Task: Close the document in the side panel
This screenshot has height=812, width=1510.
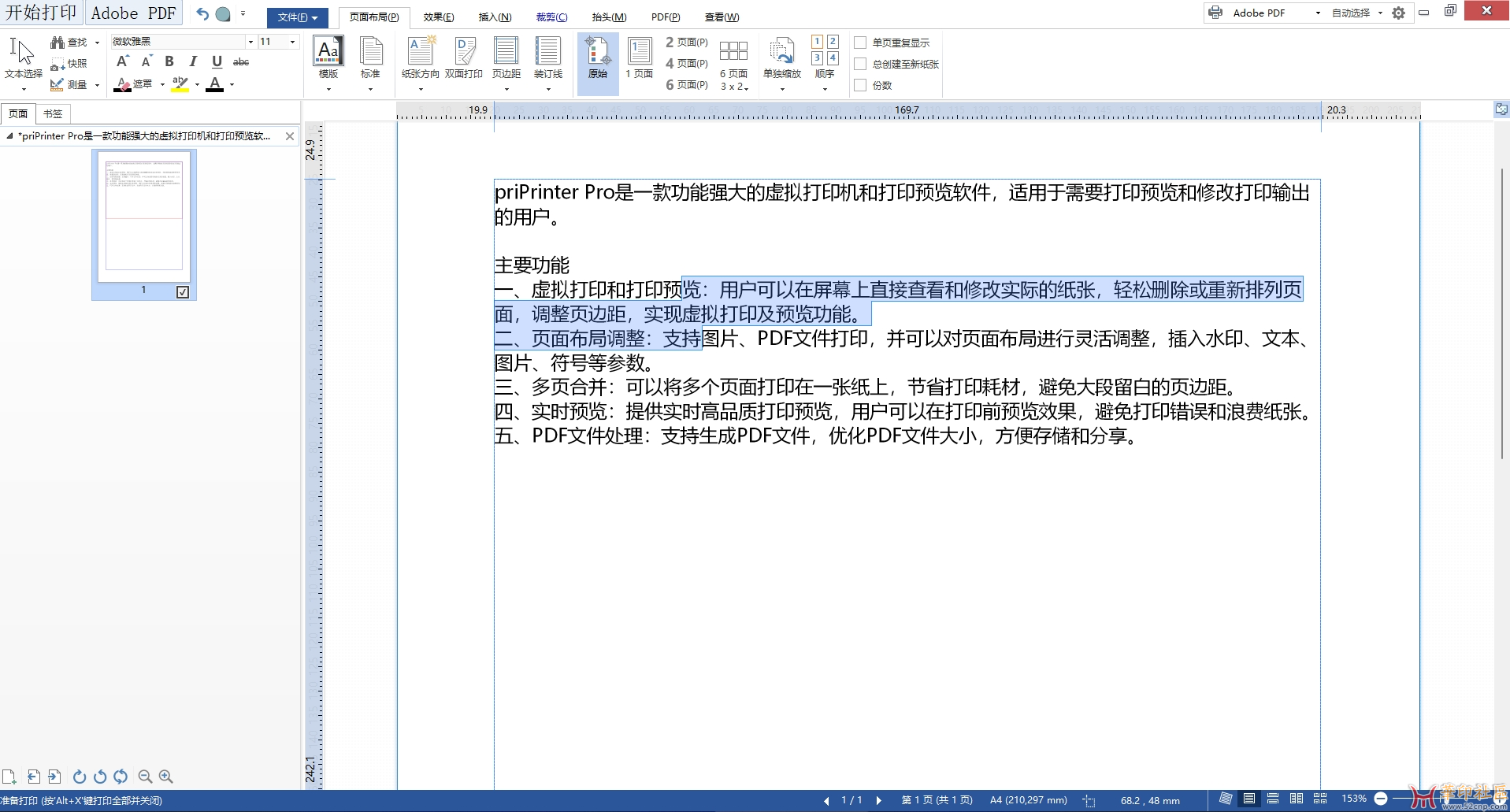Action: click(289, 136)
